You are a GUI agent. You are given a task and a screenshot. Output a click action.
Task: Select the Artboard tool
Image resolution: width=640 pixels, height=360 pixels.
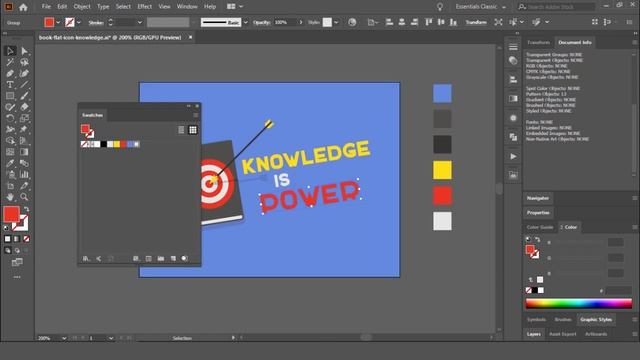(x=10, y=186)
